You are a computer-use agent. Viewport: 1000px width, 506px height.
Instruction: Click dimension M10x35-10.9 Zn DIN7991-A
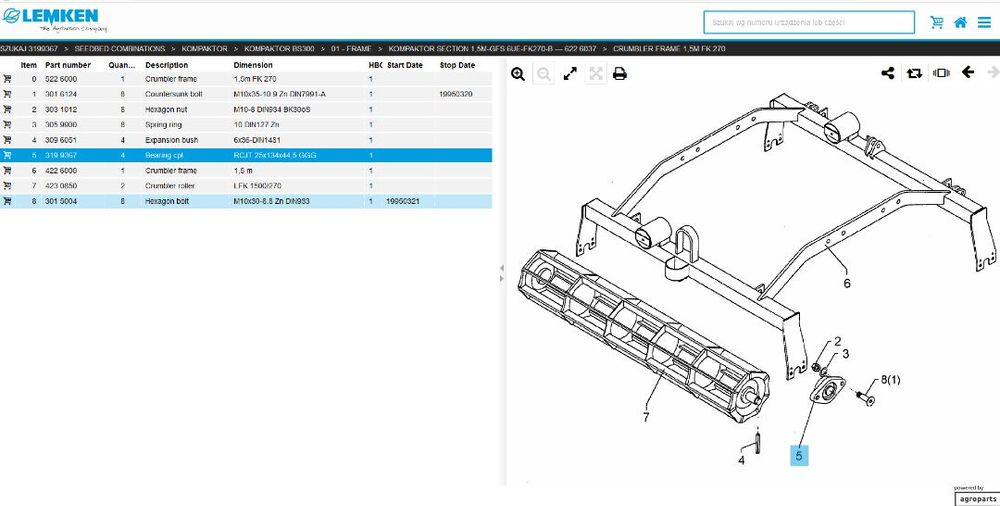[280, 94]
